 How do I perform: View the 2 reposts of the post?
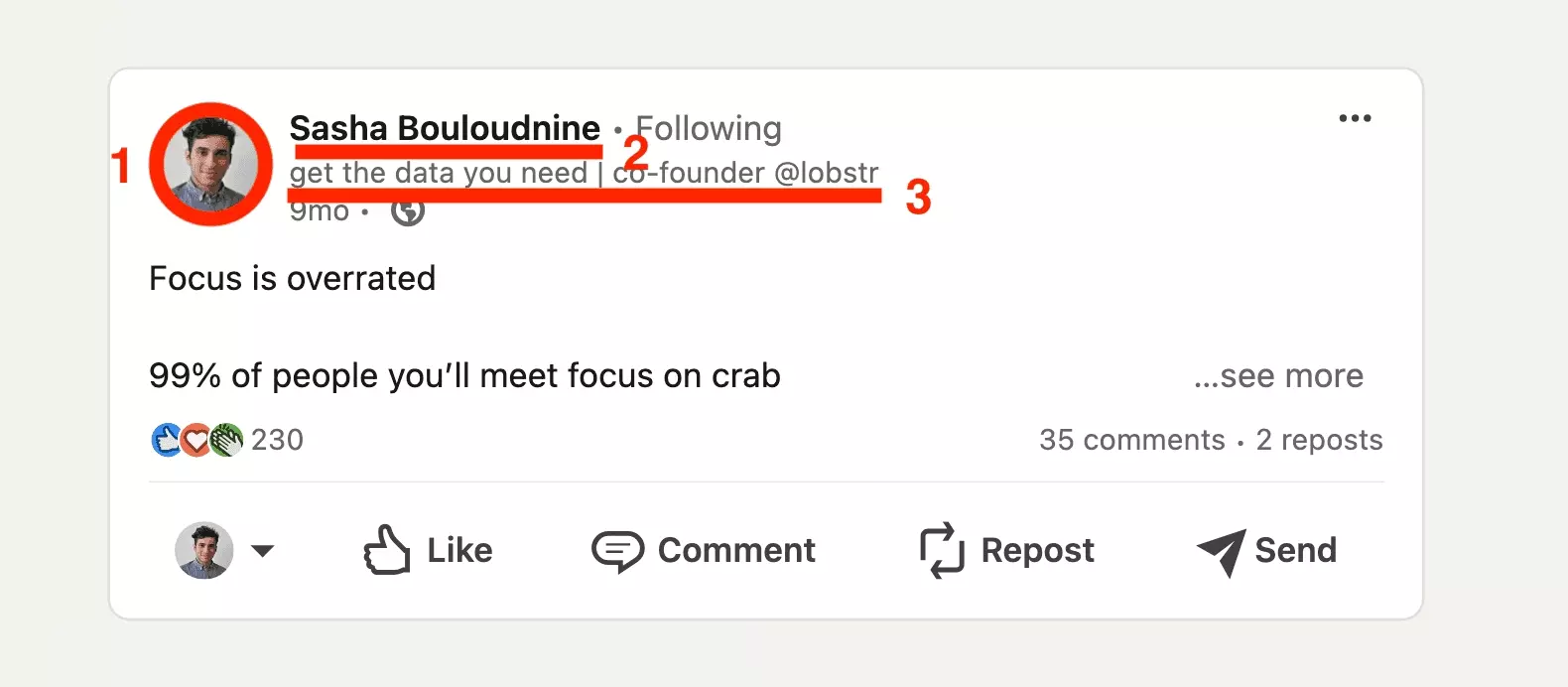click(x=1319, y=440)
